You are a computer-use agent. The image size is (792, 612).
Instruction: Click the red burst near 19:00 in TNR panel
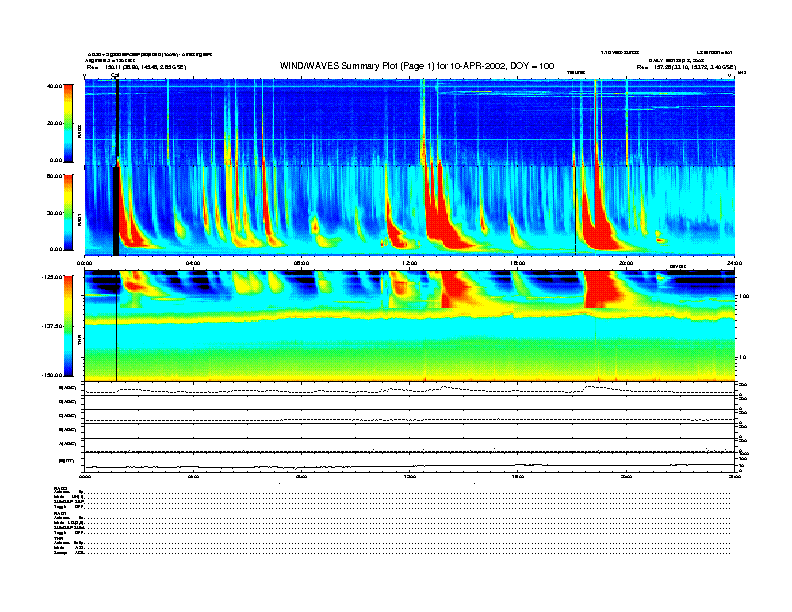click(601, 289)
